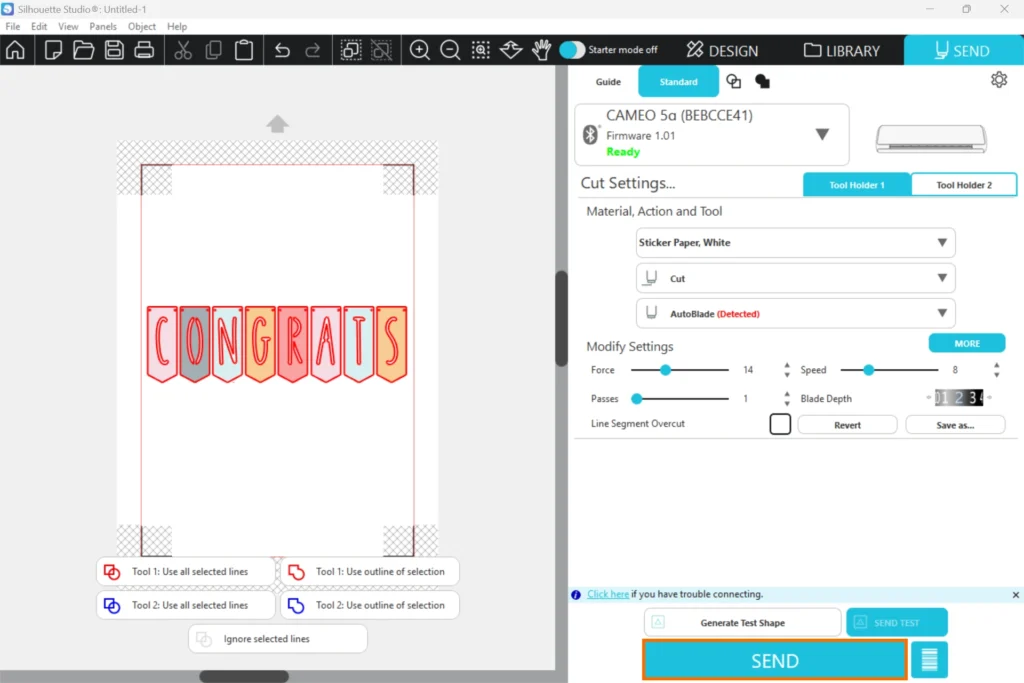The width and height of the screenshot is (1024, 683).
Task: Switch to the Tool Holder 2 tab
Action: (964, 185)
